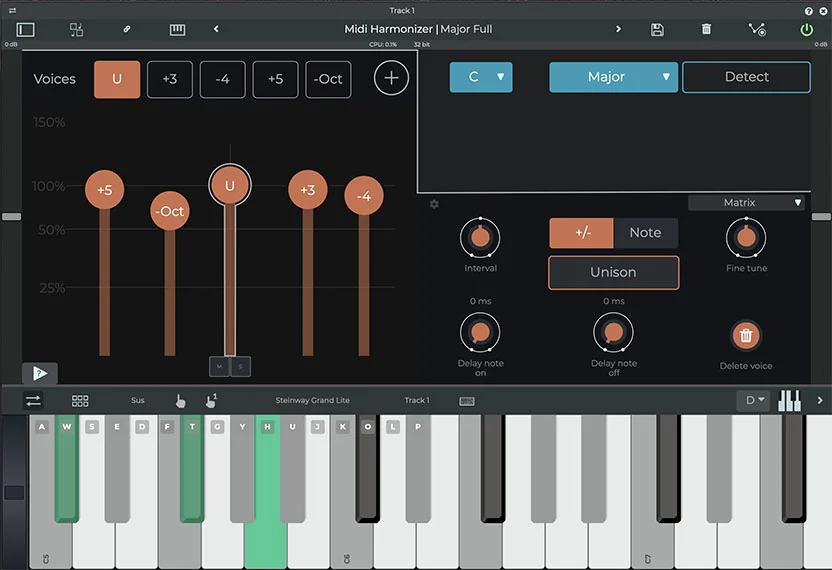The image size is (832, 570).
Task: Select the single finger touch mode icon
Action: click(180, 401)
